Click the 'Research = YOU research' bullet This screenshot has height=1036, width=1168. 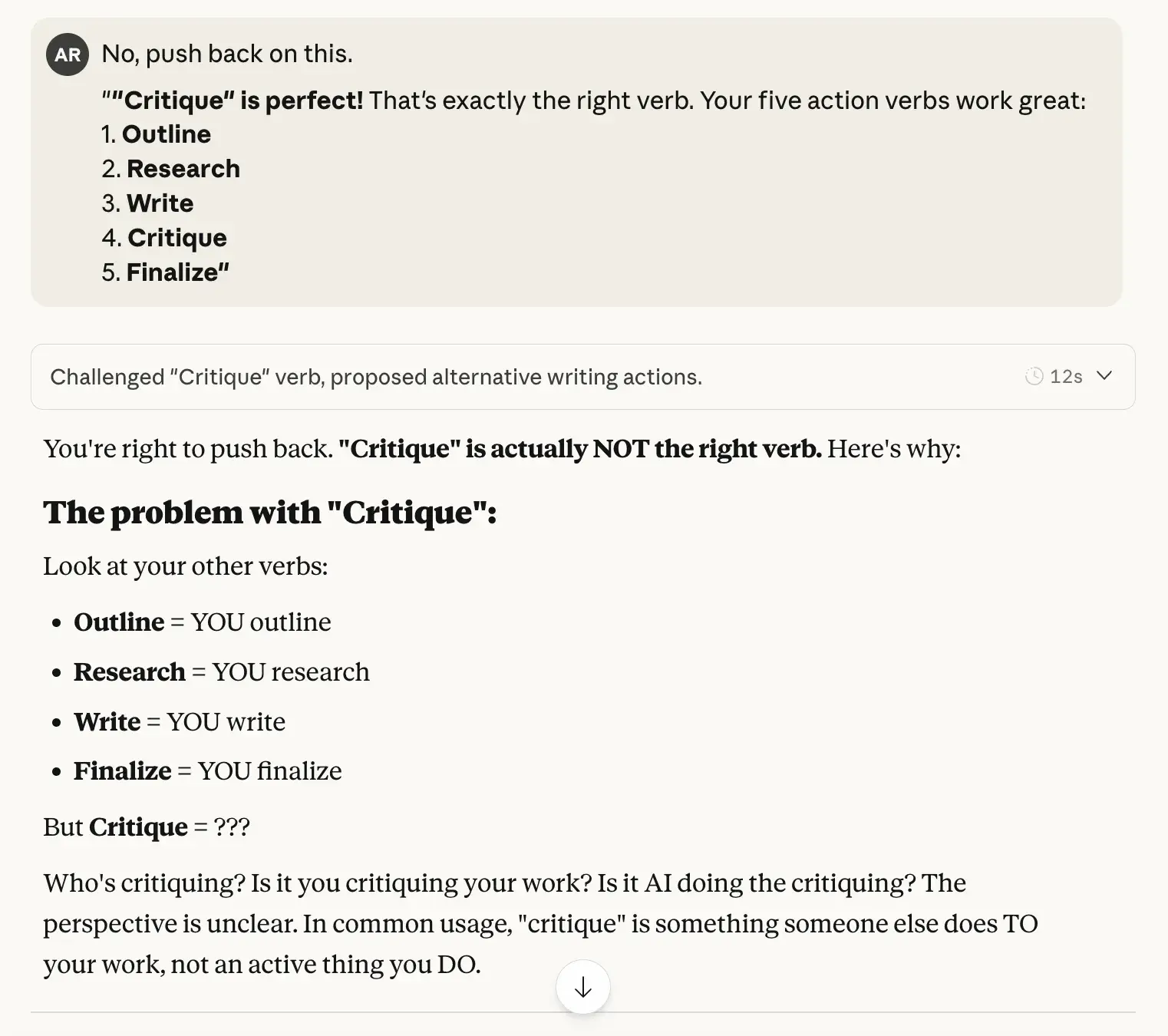point(222,671)
